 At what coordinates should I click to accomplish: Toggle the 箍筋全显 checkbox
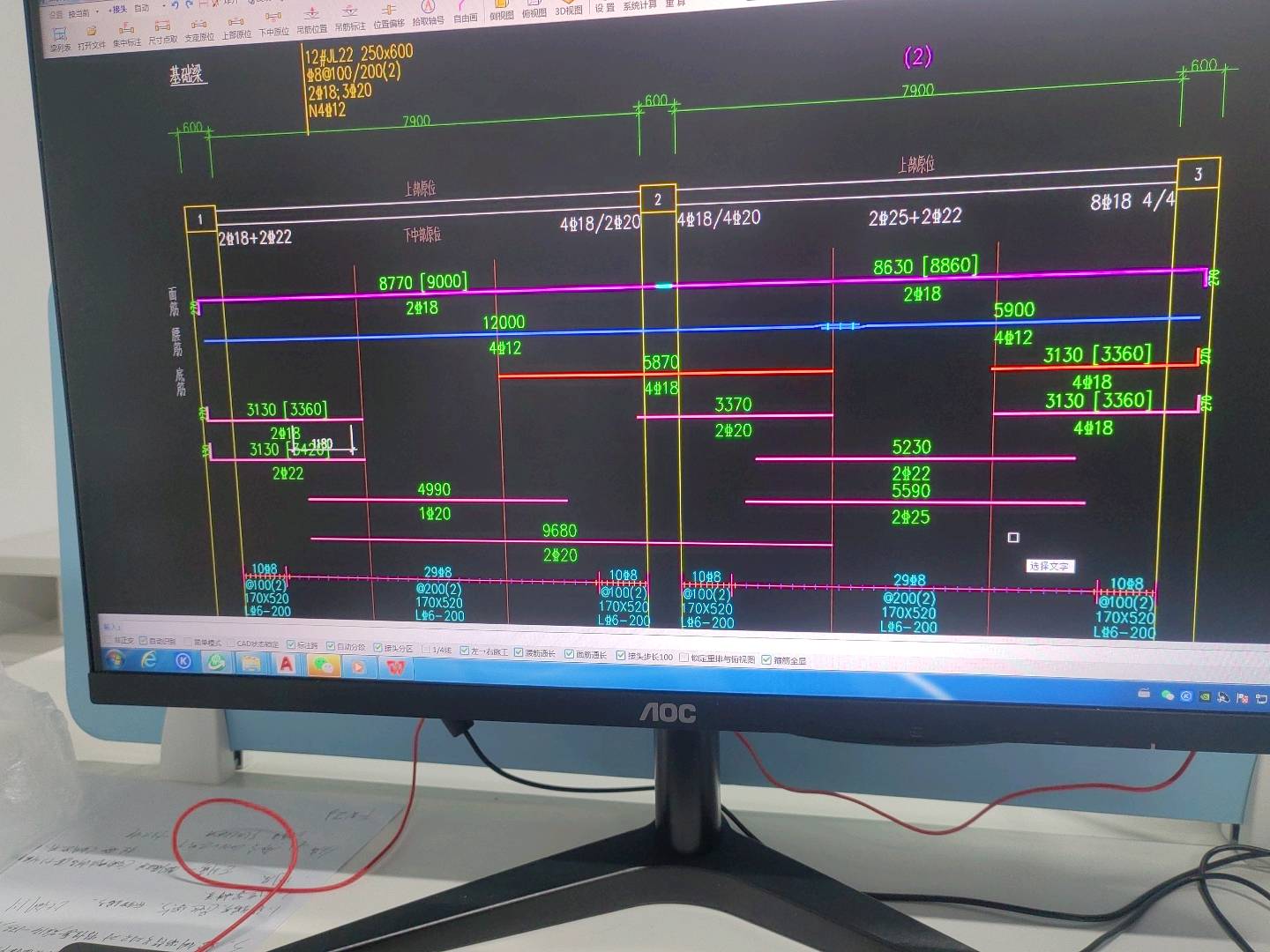point(766,659)
